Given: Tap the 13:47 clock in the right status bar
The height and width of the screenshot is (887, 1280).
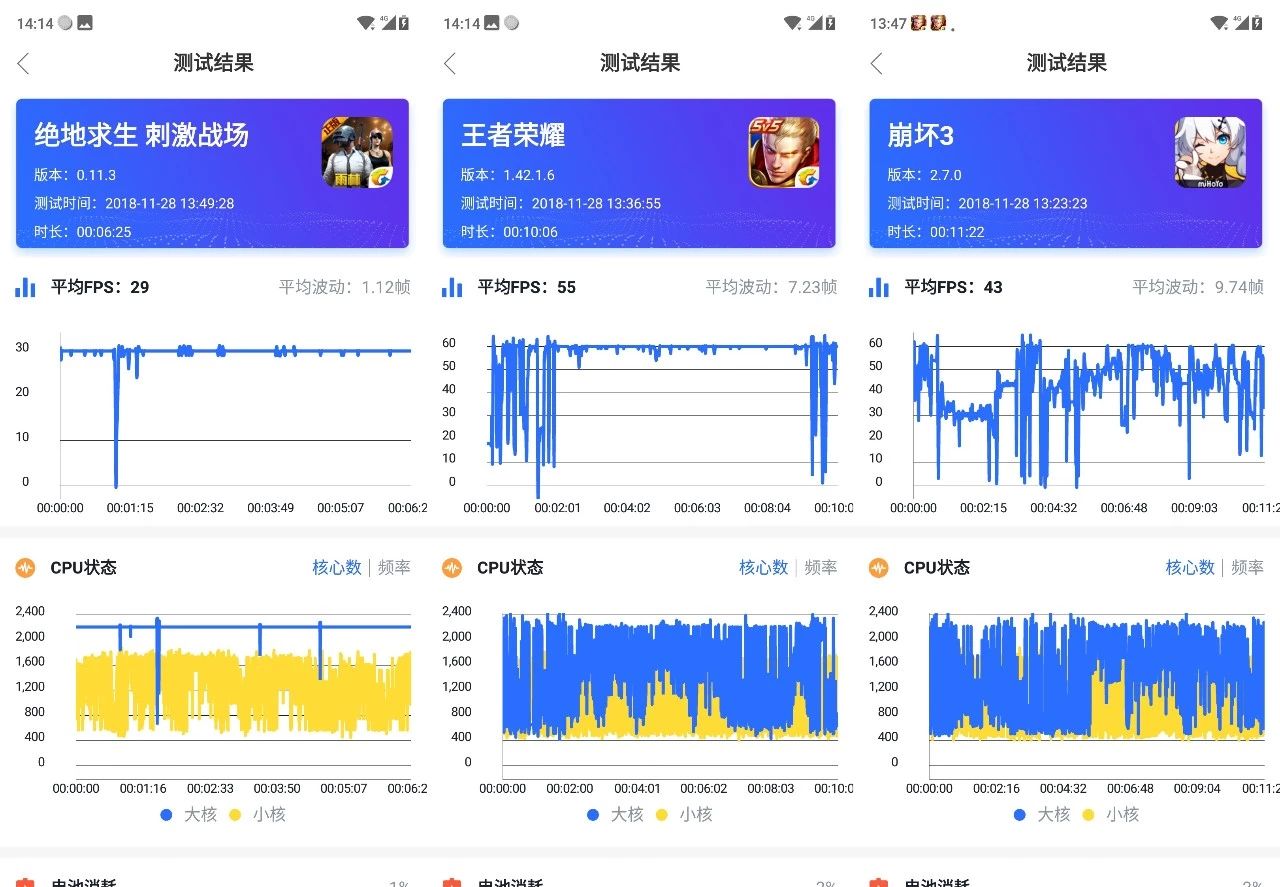Looking at the screenshot, I should tap(888, 23).
